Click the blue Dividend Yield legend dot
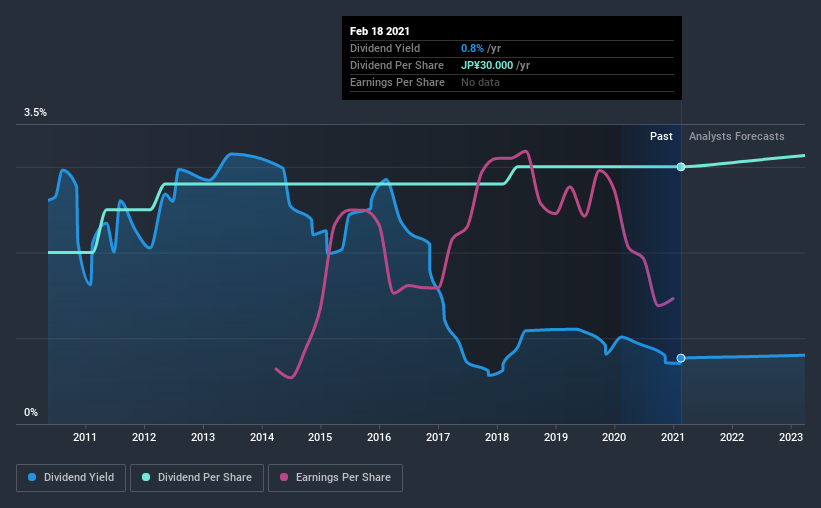This screenshot has width=821, height=508. click(32, 477)
